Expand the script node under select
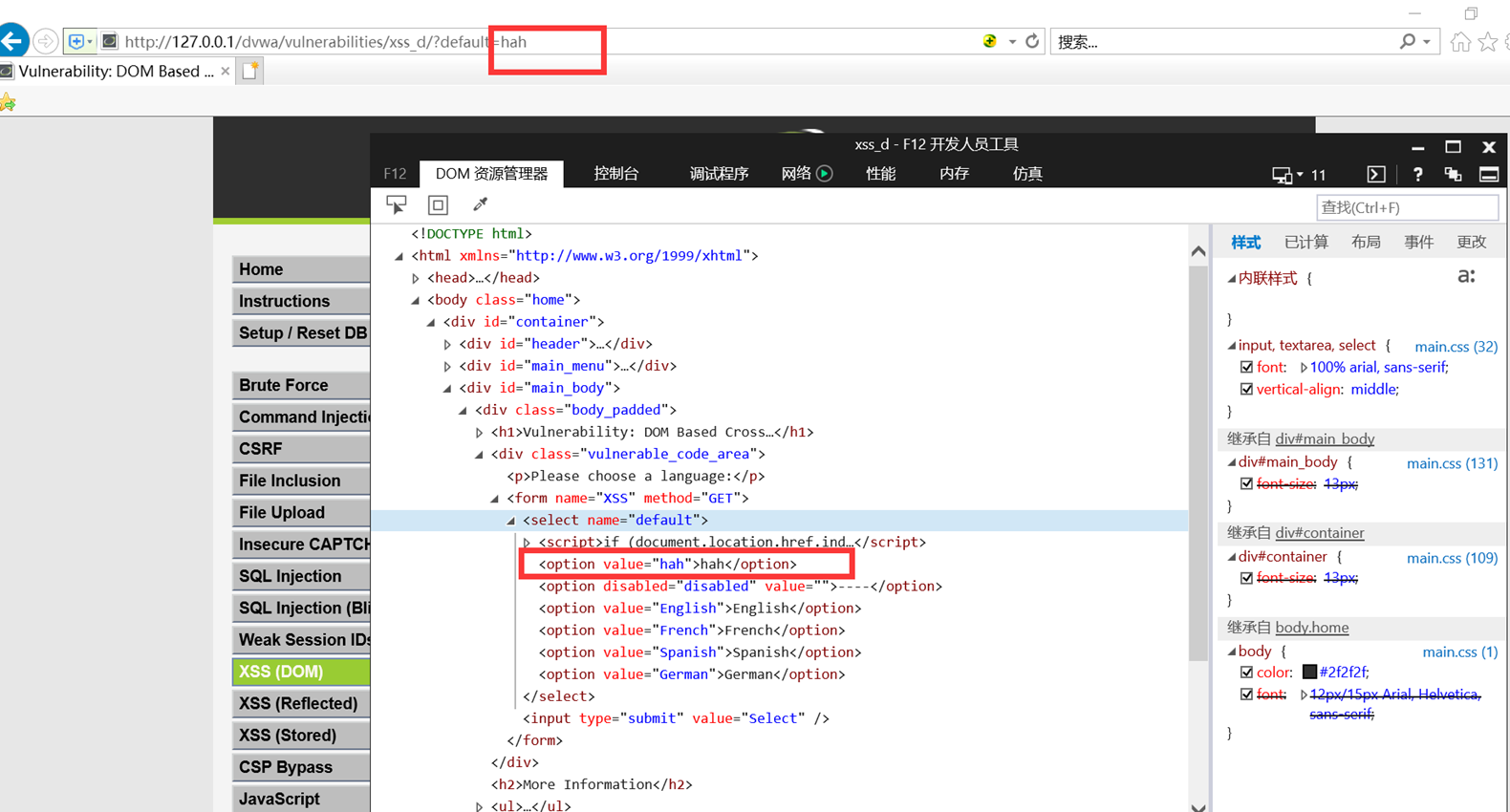 pos(528,543)
